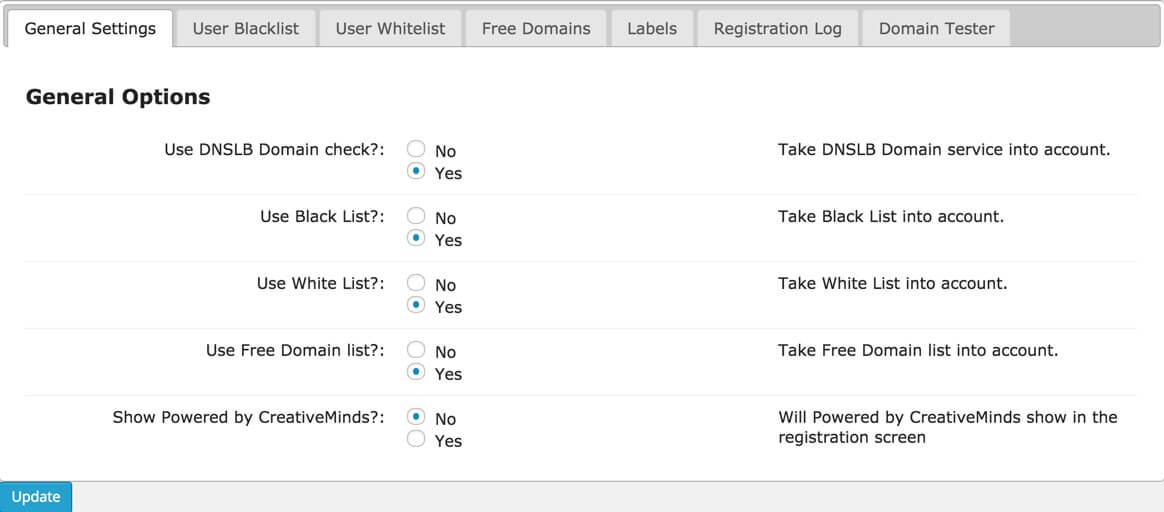
Task: Set Use White List to Yes
Action: tap(416, 306)
